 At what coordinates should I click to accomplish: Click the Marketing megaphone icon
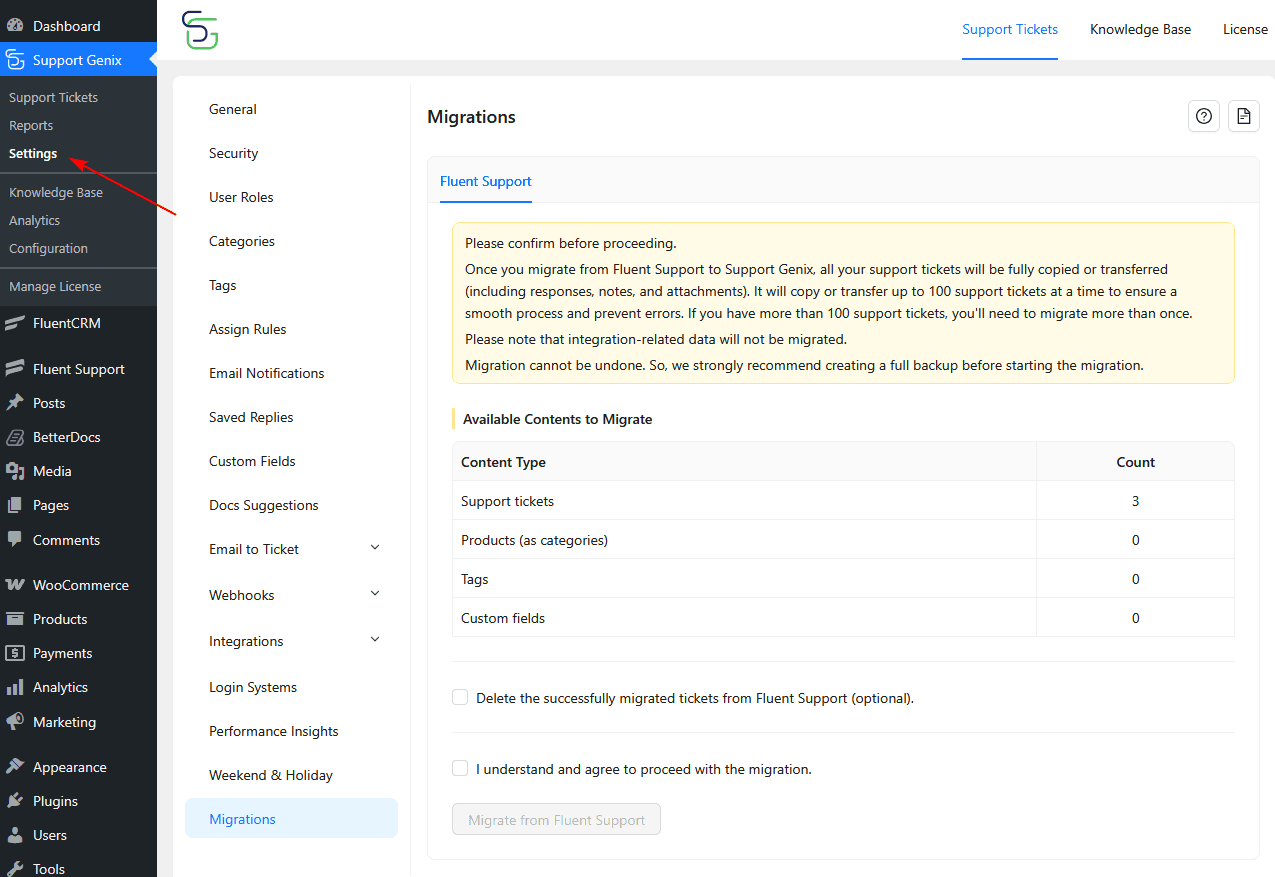15,721
